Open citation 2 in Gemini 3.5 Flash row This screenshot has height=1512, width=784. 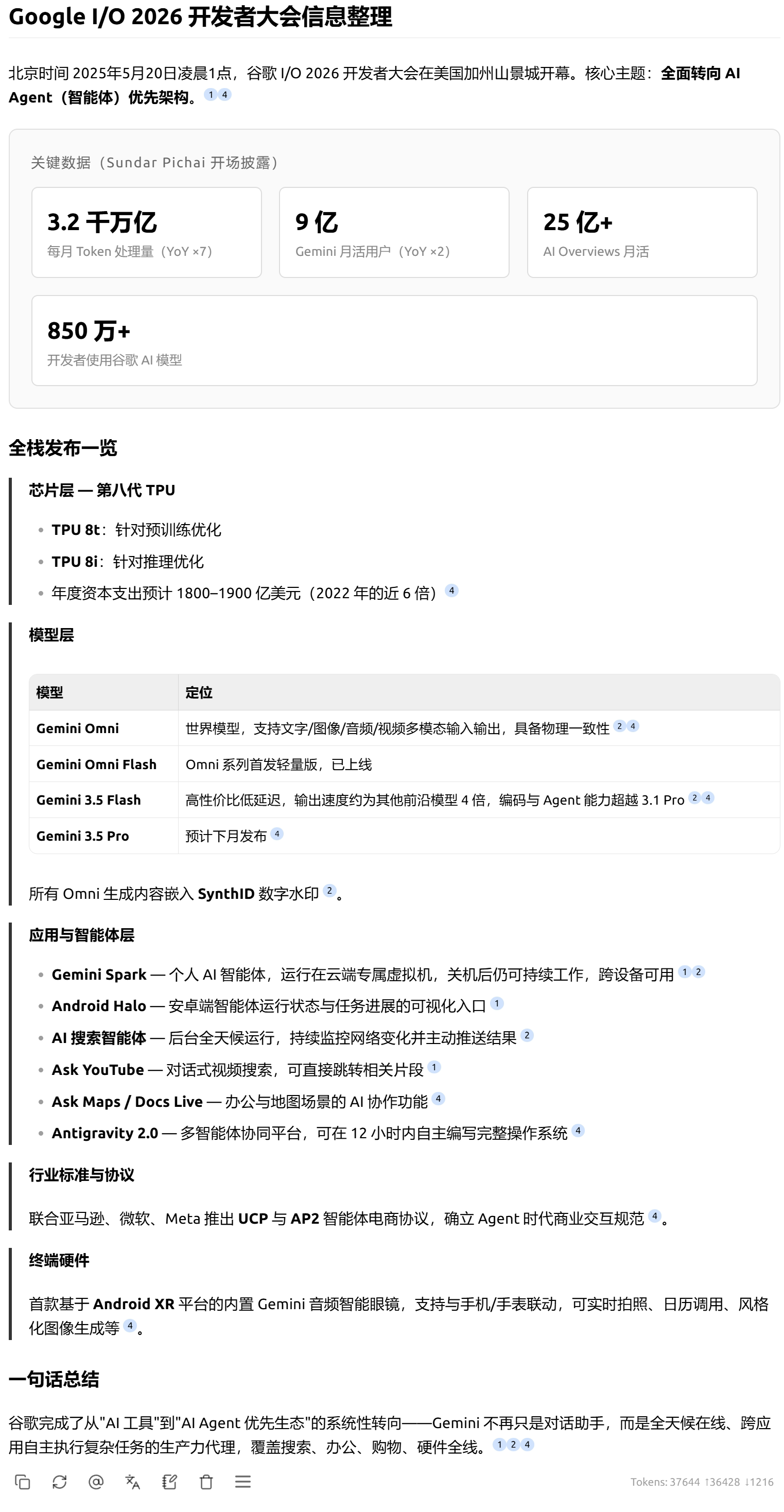pyautogui.click(x=694, y=797)
